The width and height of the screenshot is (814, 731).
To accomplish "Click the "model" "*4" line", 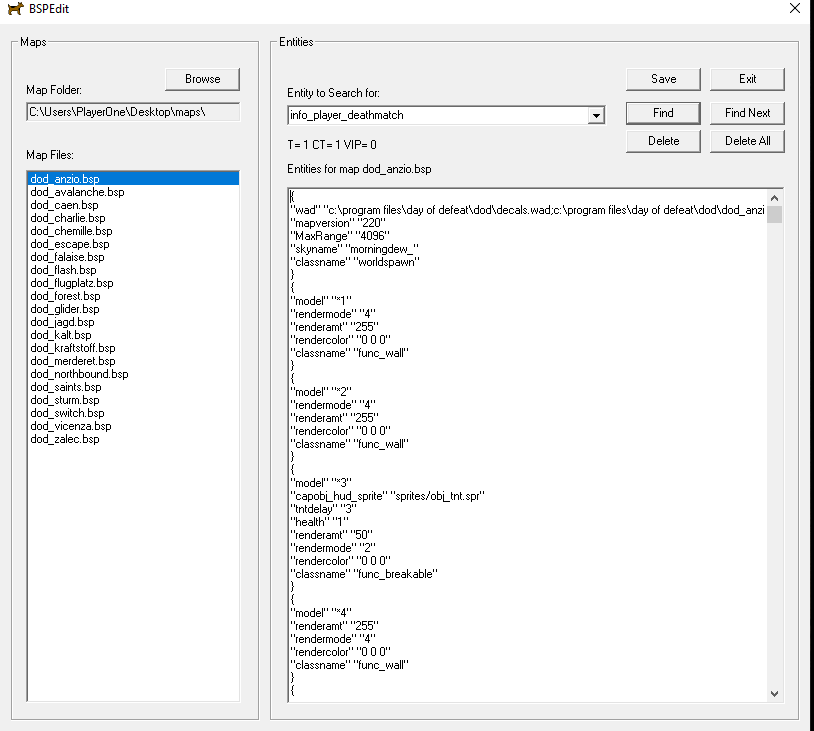I will [321, 613].
